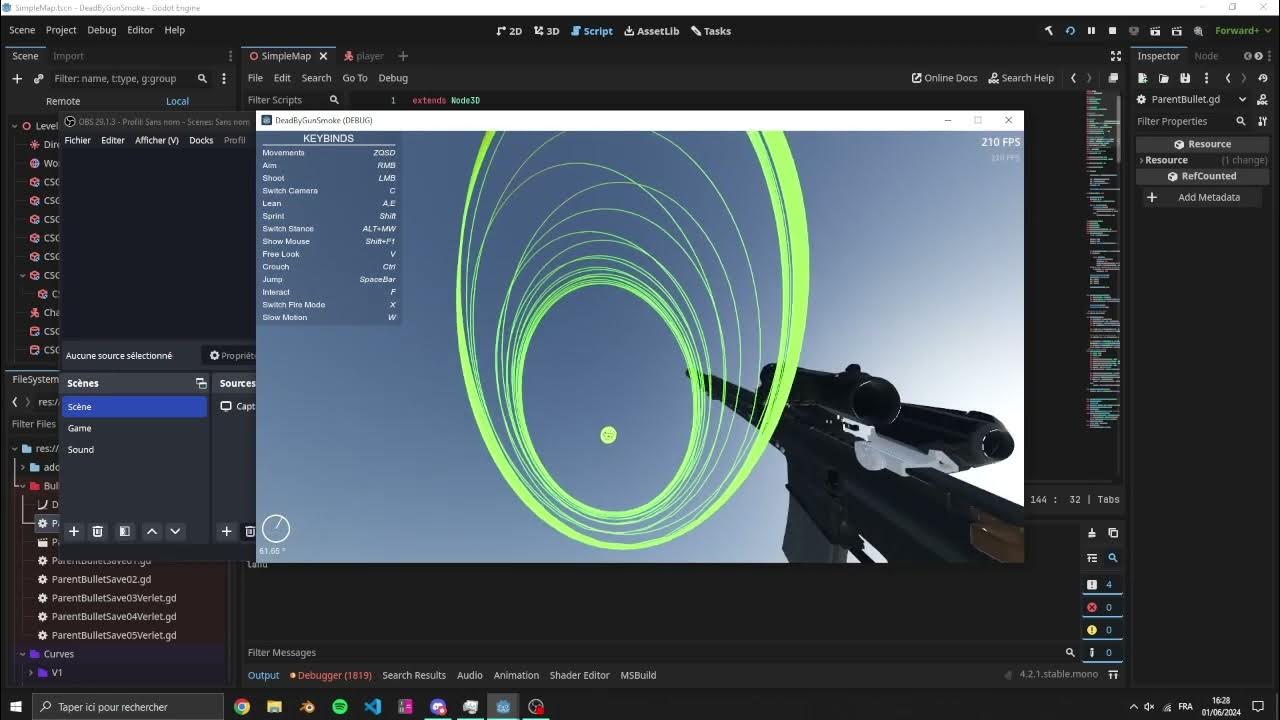Screen dimensions: 1280x720
Task: Stop the running project
Action: click(1112, 31)
